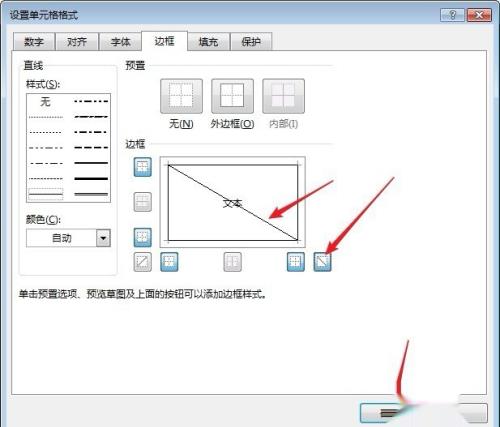500x427 pixels.
Task: Select the 边框 tab
Action: click(x=164, y=41)
